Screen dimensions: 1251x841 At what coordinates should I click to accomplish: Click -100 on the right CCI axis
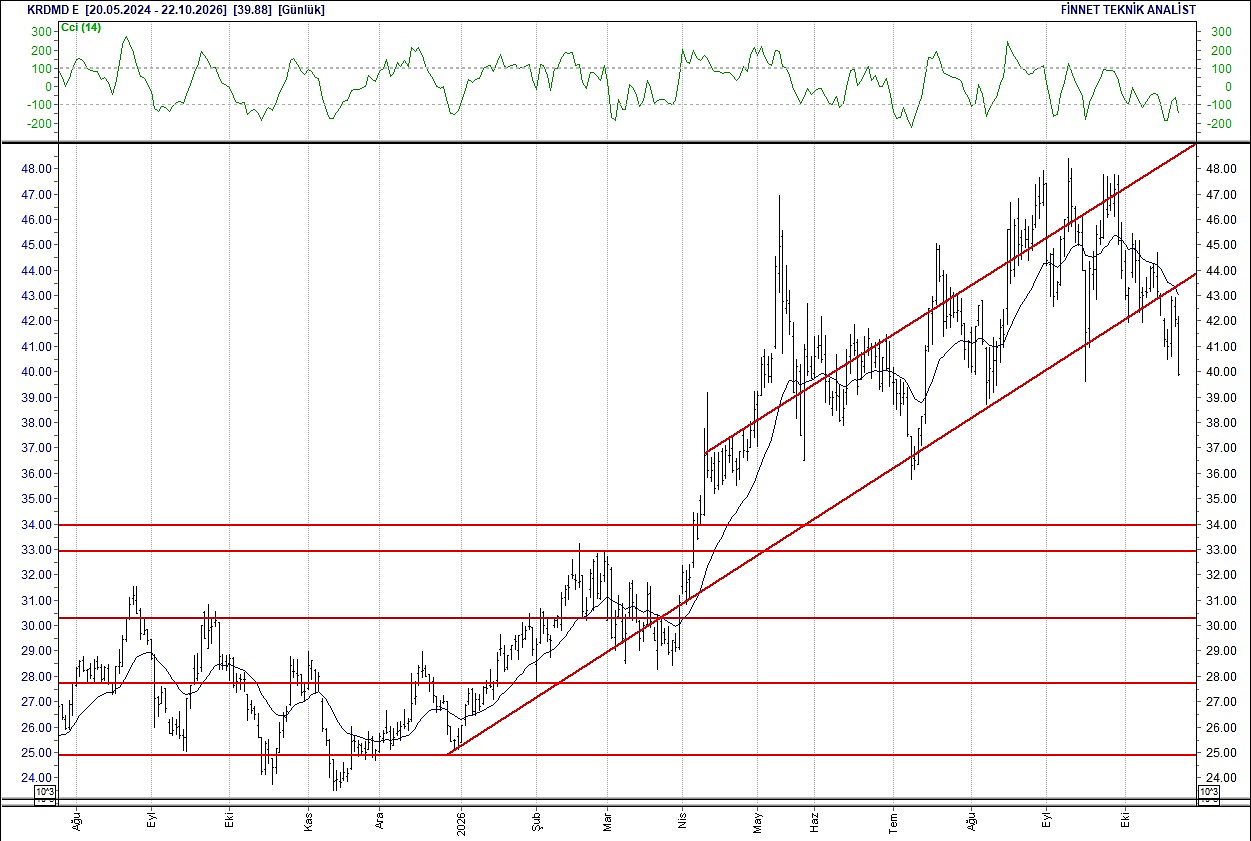[1221, 105]
